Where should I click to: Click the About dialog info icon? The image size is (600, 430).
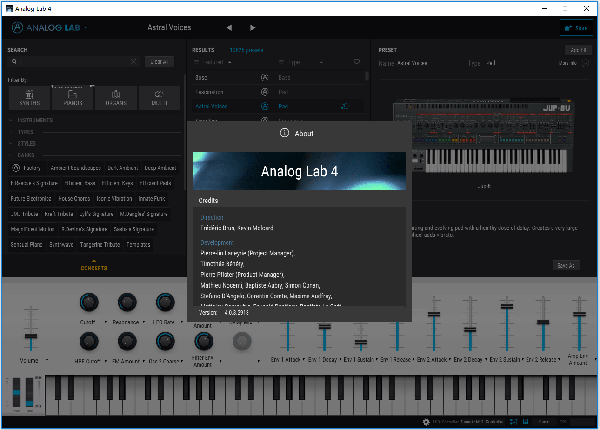point(284,133)
